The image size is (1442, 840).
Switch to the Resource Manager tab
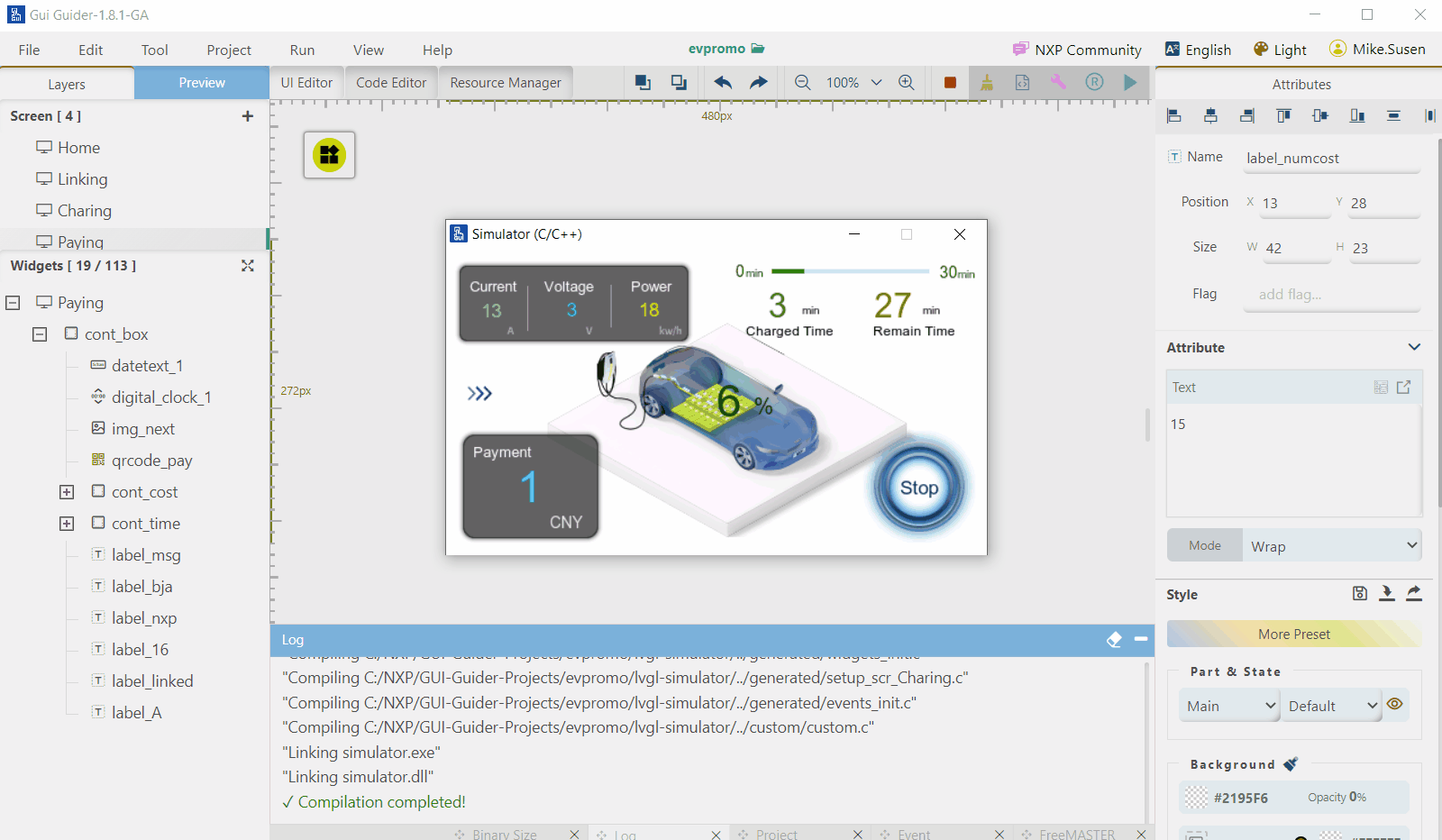click(x=505, y=82)
